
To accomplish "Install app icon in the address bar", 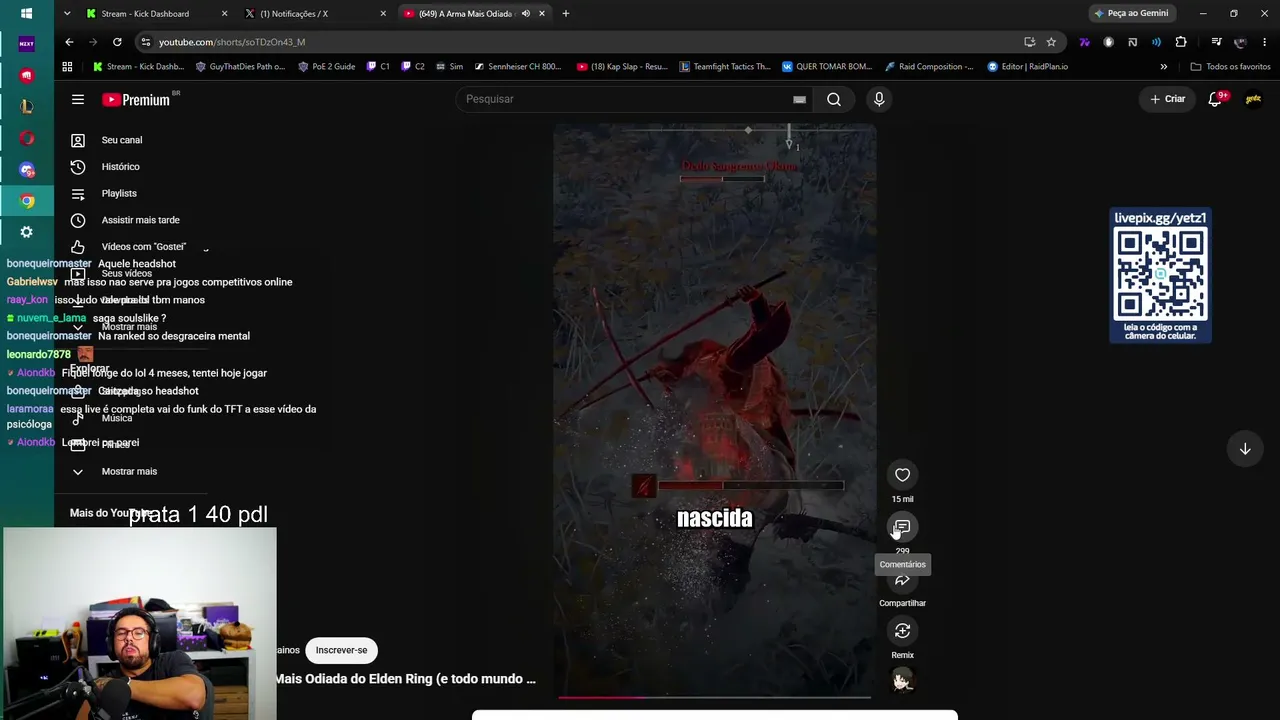I will (x=1029, y=42).
